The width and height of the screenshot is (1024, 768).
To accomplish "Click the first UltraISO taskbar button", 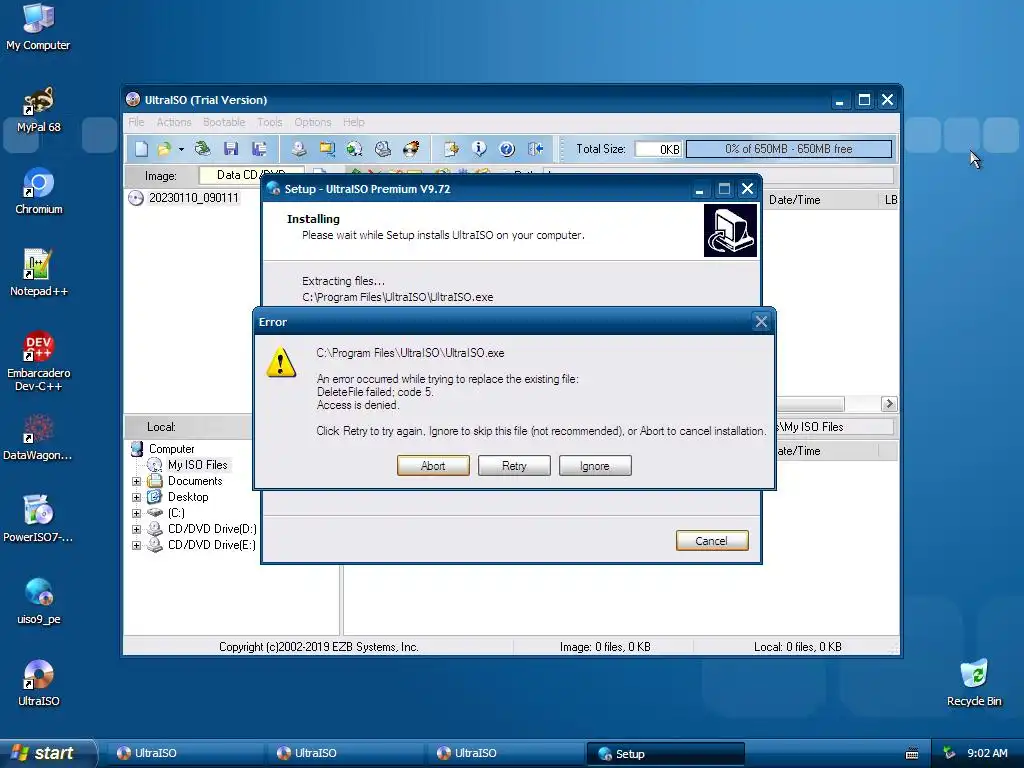I will pyautogui.click(x=185, y=754).
